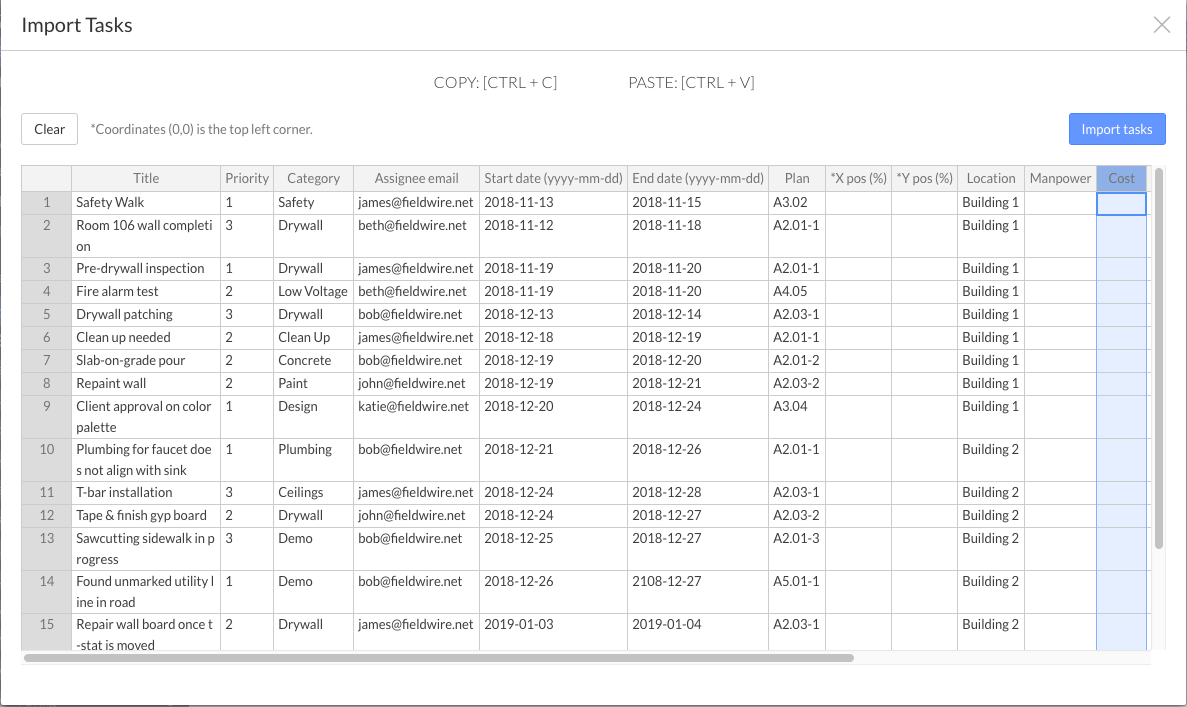Select the Title column header

pos(146,178)
